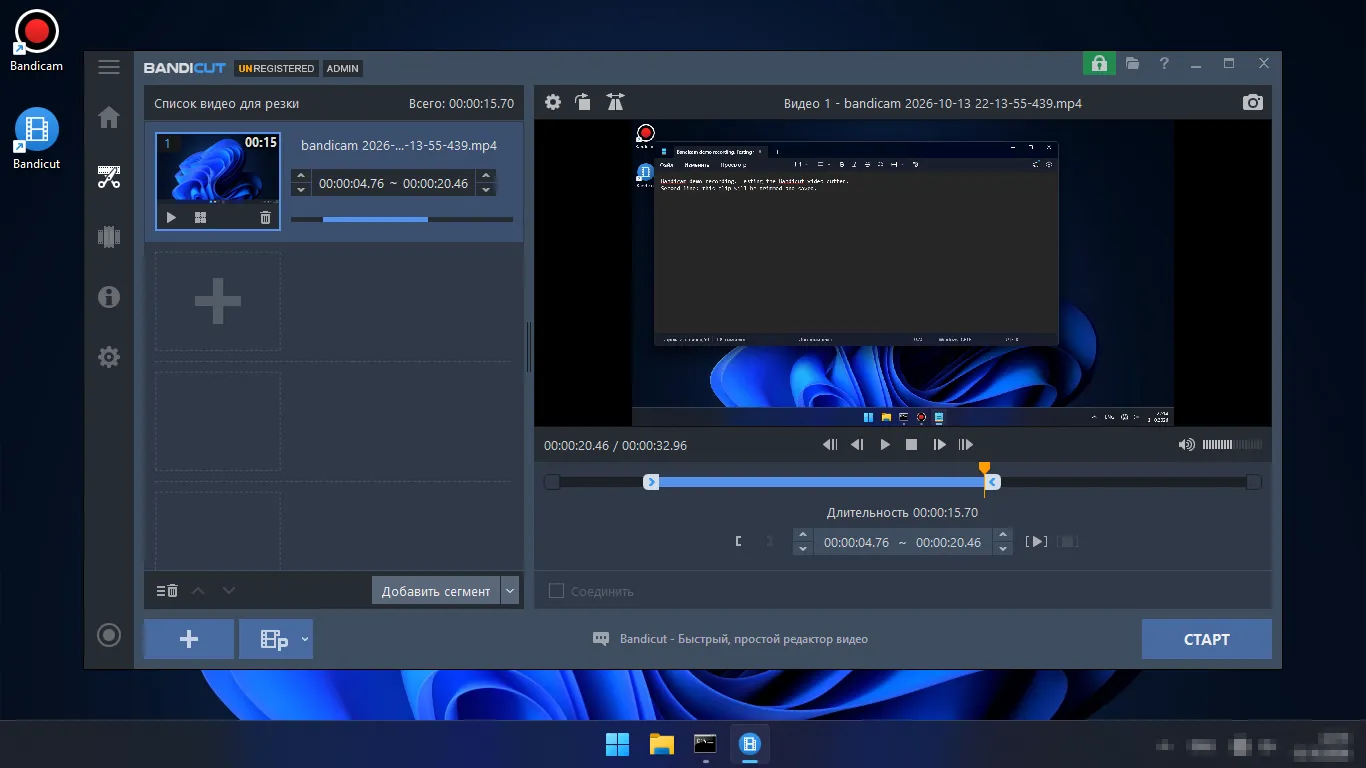Screen dimensions: 1366x768
Task: Launch Bandicam recorder from sidebar bottom
Action: pos(109,635)
